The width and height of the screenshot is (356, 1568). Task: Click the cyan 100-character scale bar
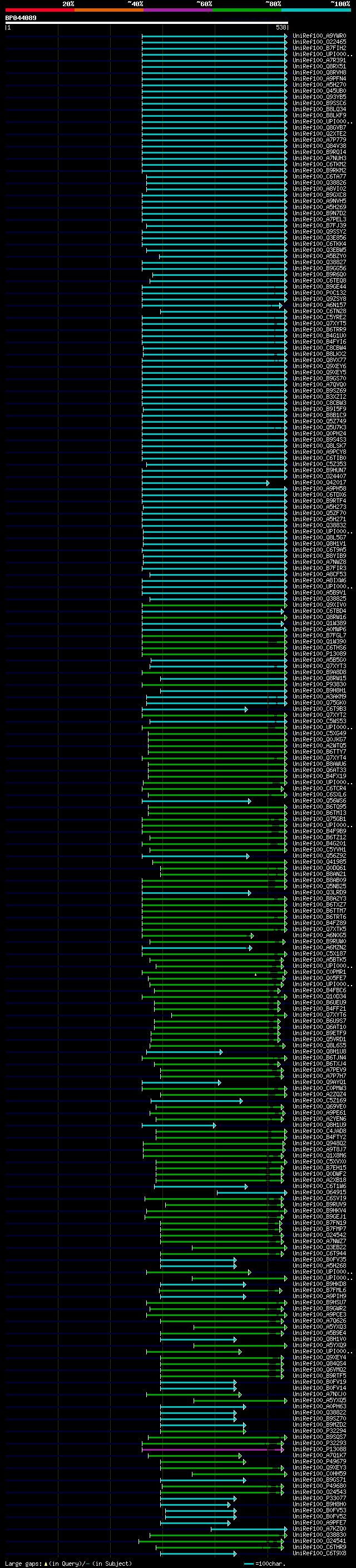point(248,1563)
